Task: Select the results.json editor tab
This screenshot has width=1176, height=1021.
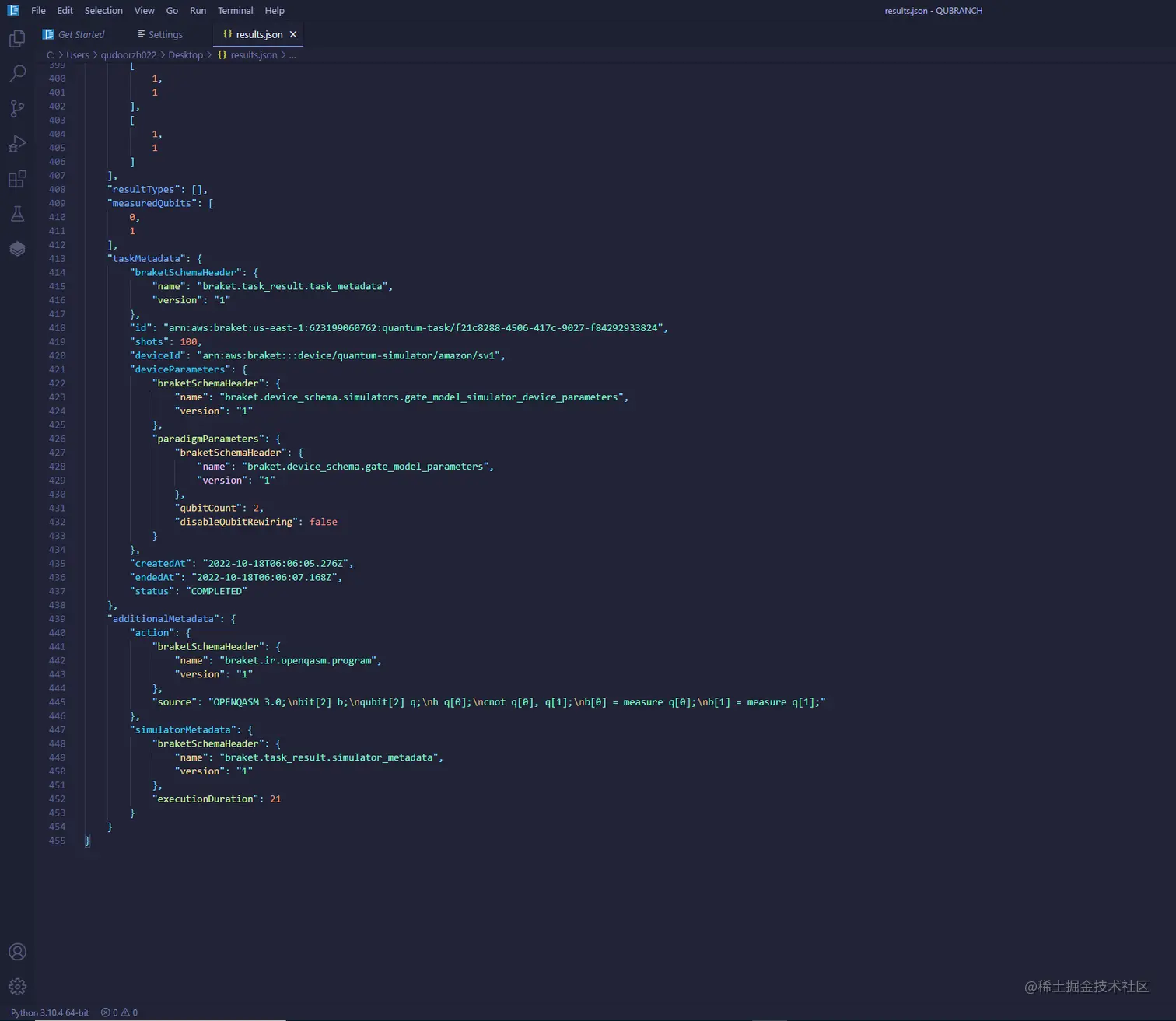Action: (x=257, y=34)
